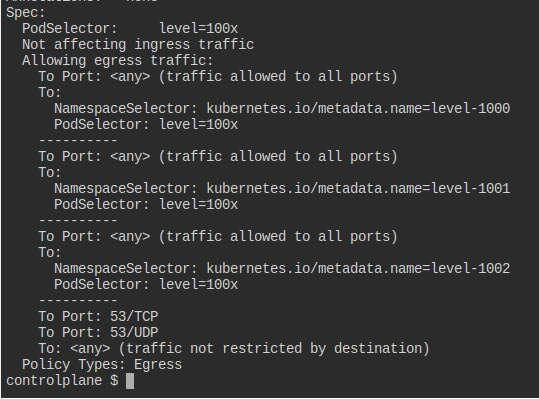Click the To Port: 53/TCP line
Viewport: 539px width, 399px height.
[98, 317]
